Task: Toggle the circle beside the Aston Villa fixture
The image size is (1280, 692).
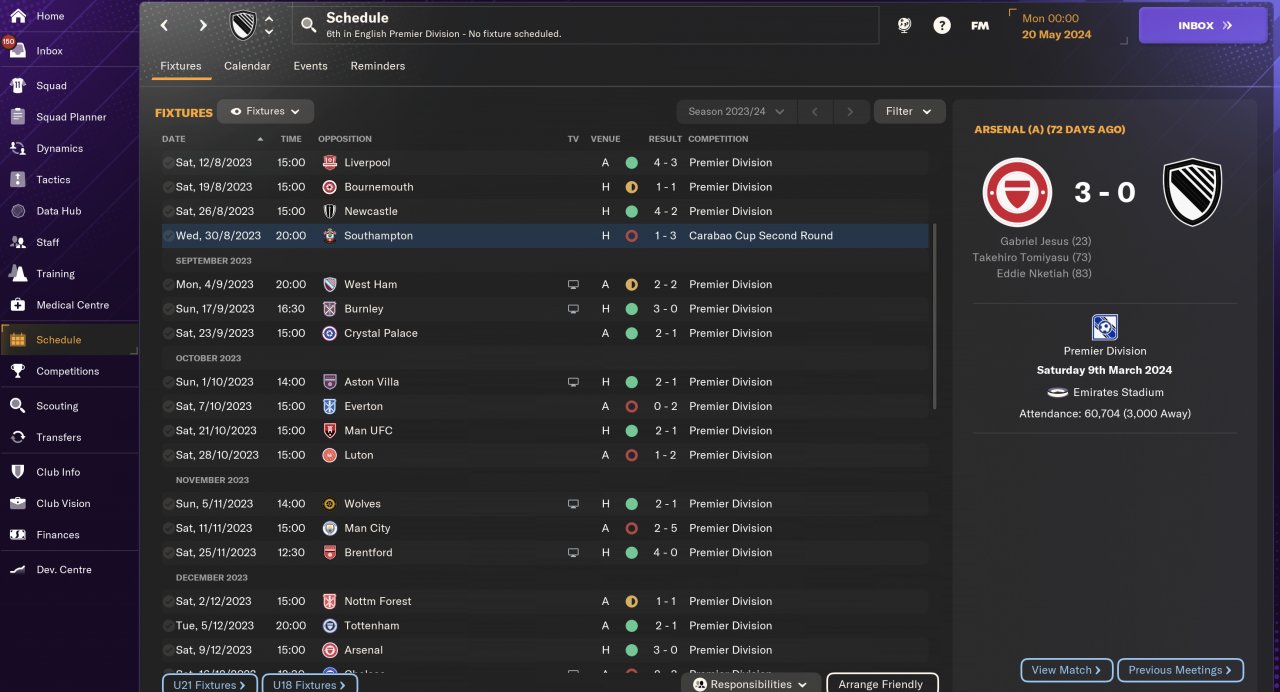Action: 167,382
